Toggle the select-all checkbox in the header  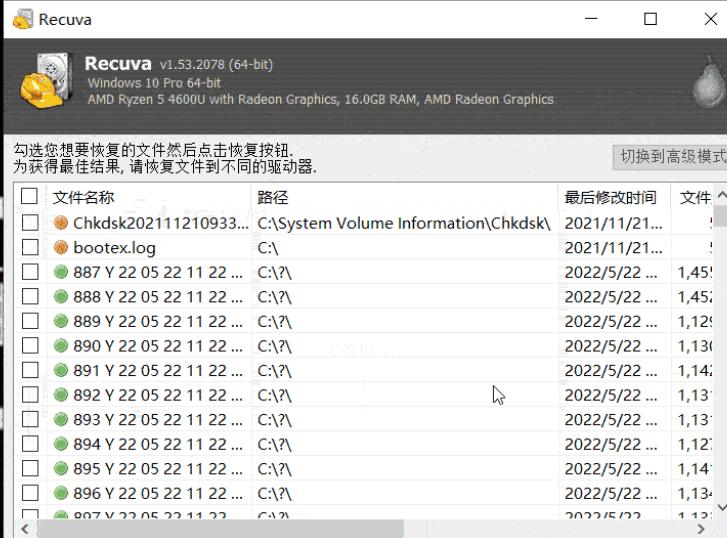(29, 197)
